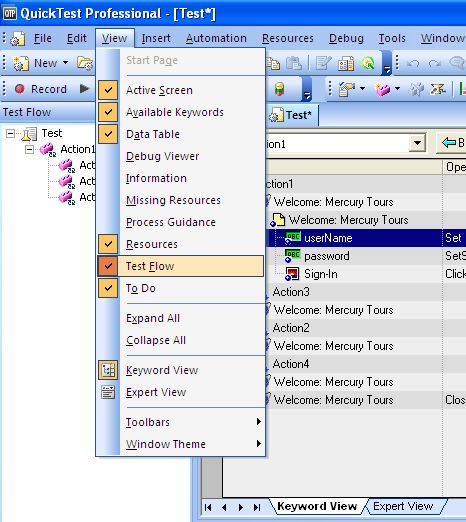This screenshot has height=522, width=466.
Task: Open the Window Theme submenu
Action: [180, 444]
